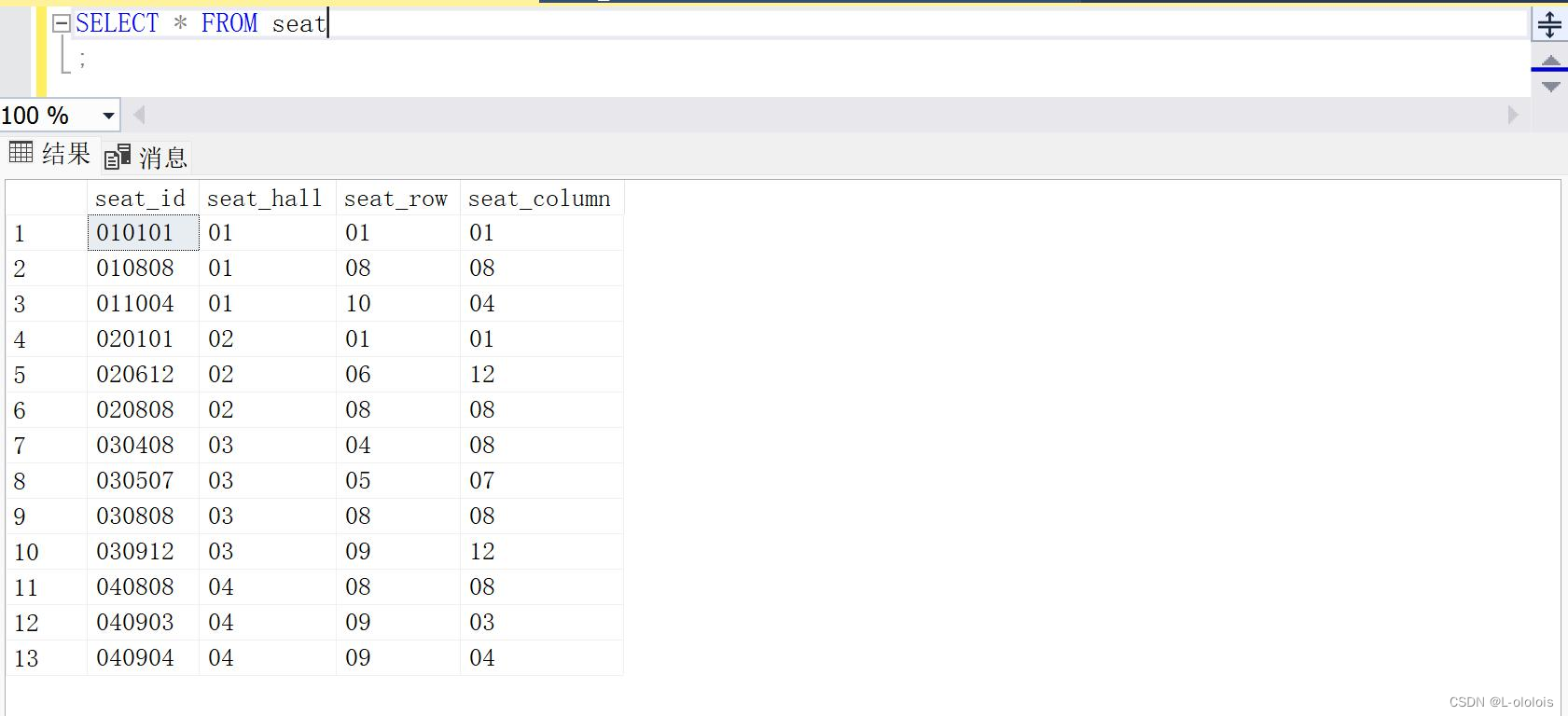This screenshot has height=716, width=1568.
Task: Click the seat_hall column header
Action: pos(268,199)
